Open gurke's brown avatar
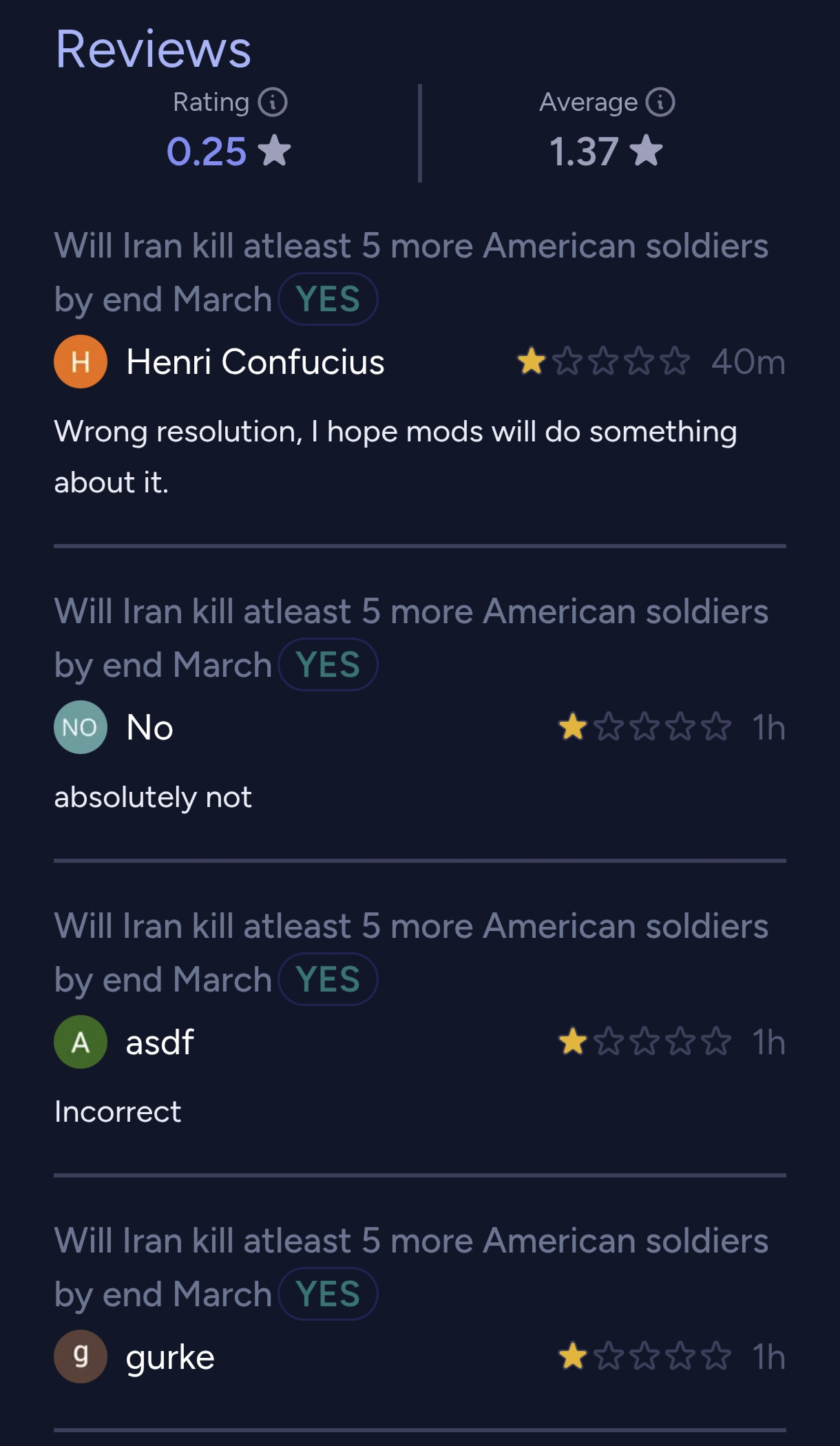840x1446 pixels. pos(81,1356)
